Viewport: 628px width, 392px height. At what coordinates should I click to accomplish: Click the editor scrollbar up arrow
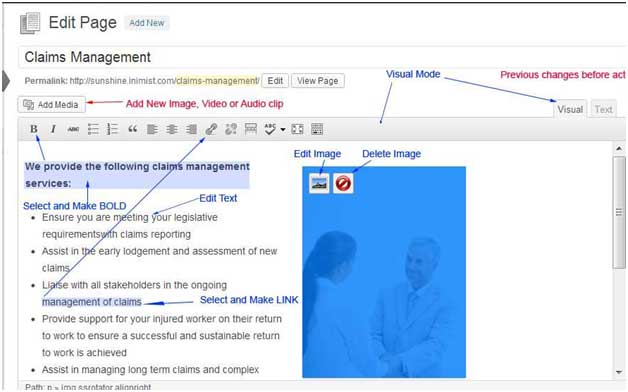(x=619, y=149)
